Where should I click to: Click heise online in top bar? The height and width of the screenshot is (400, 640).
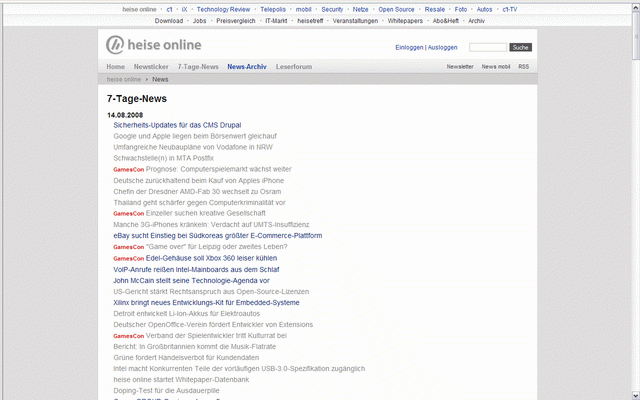point(139,9)
